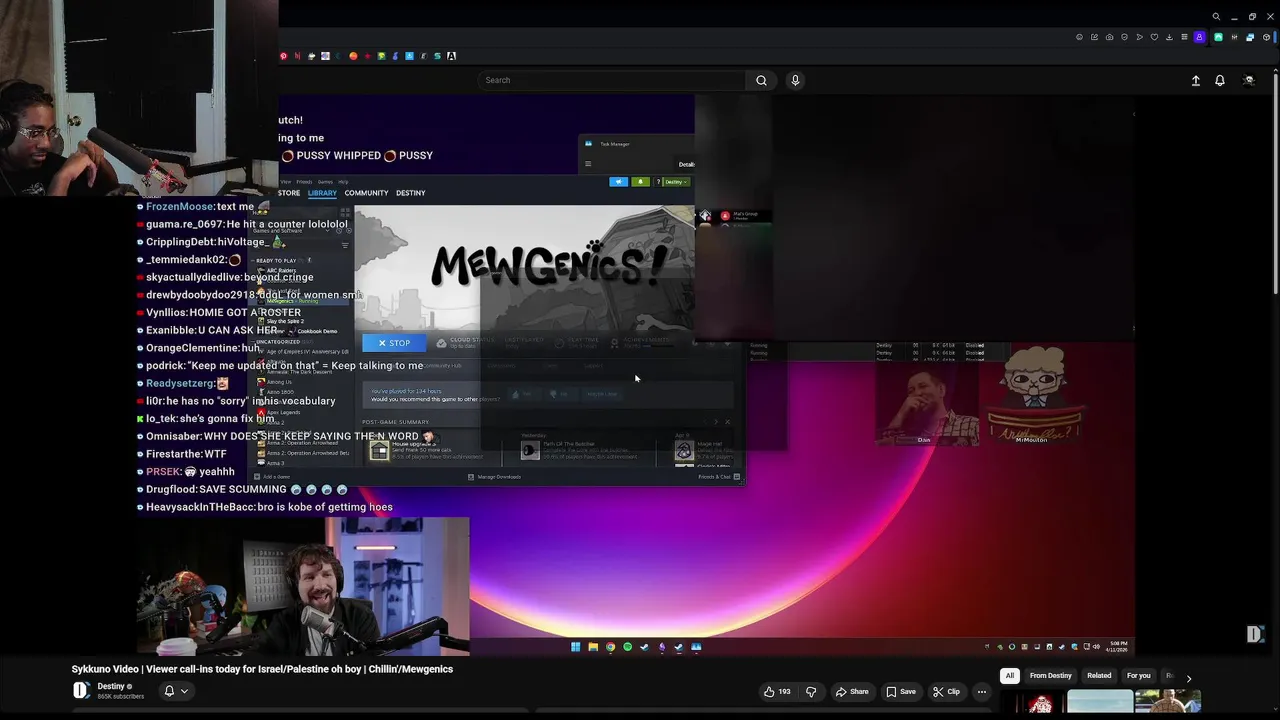Screen dimensions: 1280x720
Task: Click the YouTube Search input field
Action: pos(611,80)
